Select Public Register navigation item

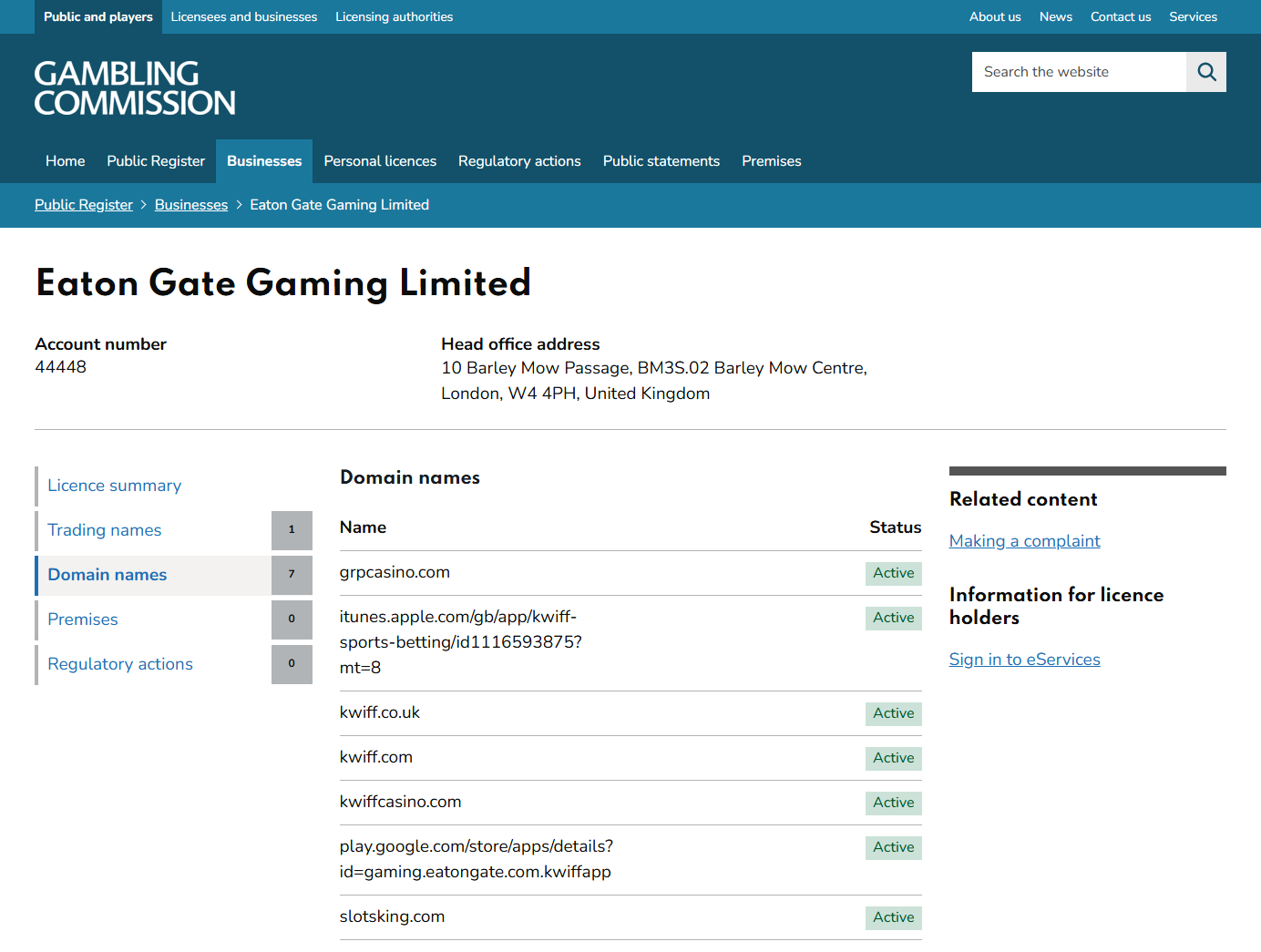tap(156, 161)
